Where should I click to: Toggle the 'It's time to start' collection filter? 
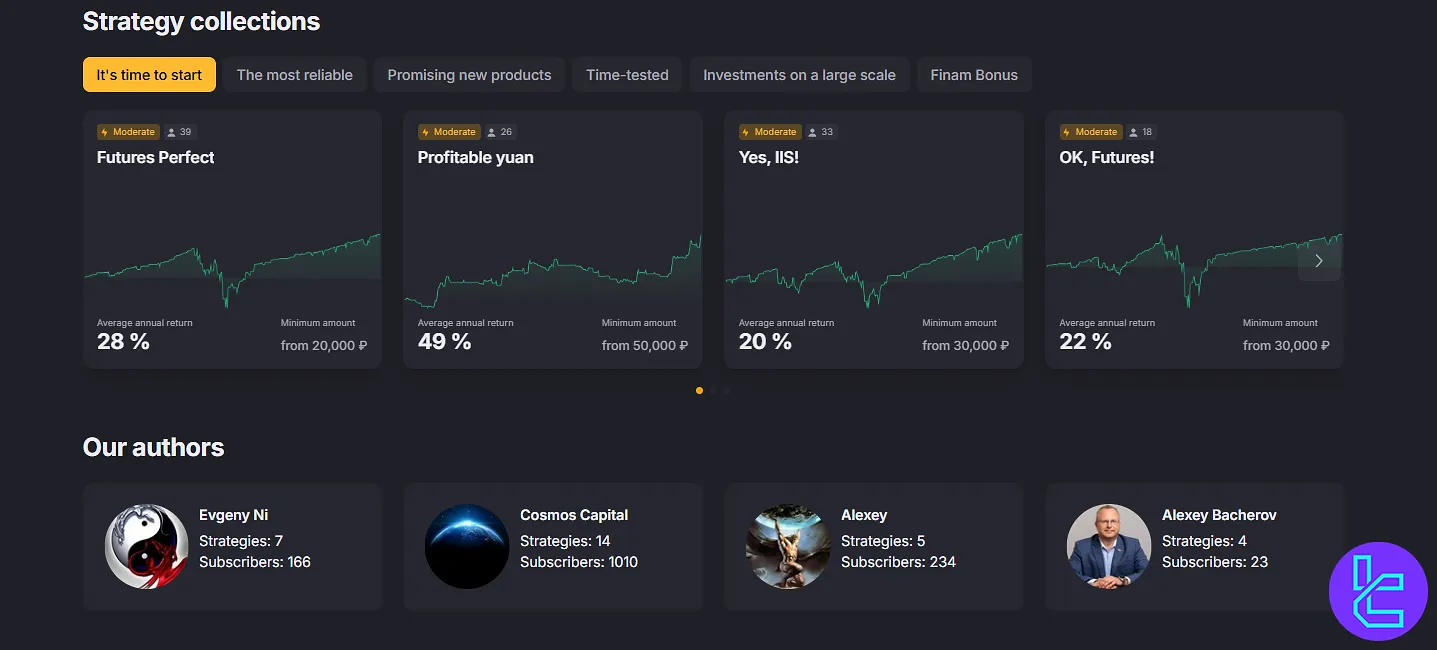tap(149, 74)
